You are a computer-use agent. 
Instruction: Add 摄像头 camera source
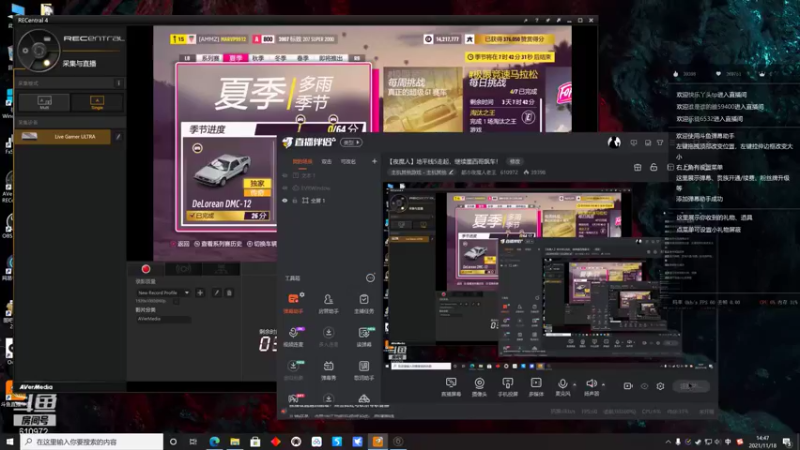click(479, 387)
